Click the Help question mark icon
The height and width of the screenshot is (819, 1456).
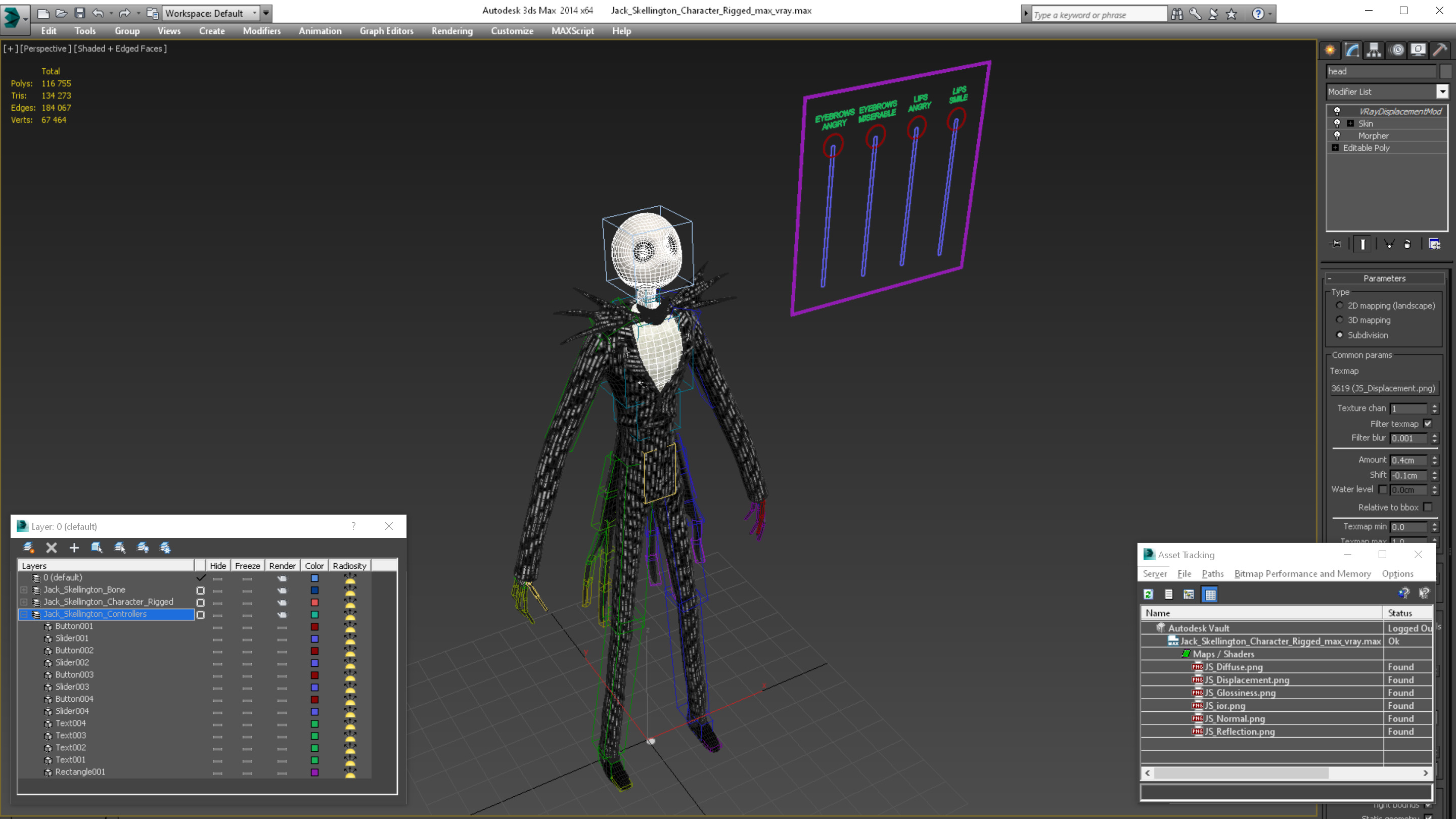click(1258, 14)
